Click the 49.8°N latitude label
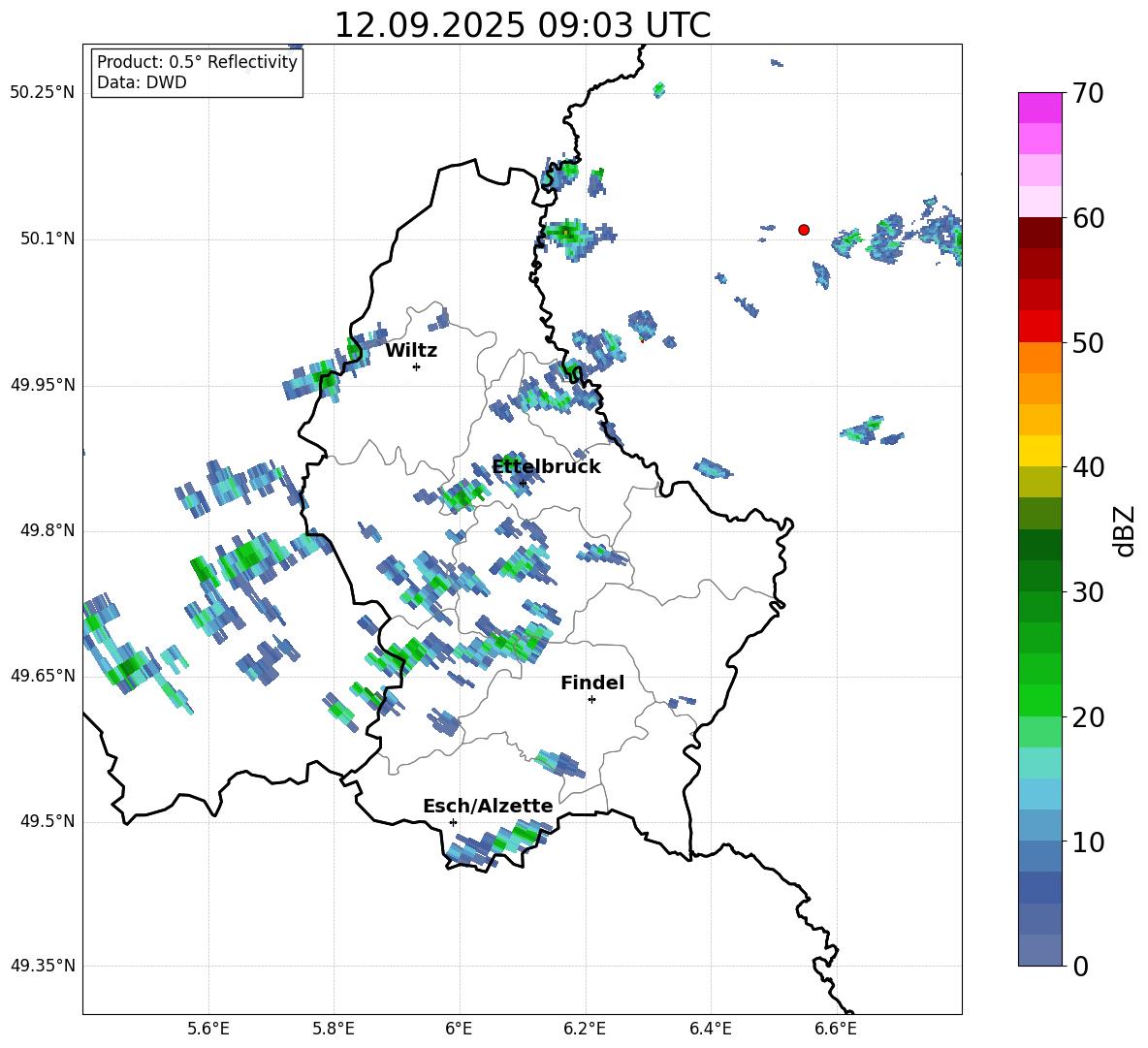This screenshot has height=1048, width=1148. tap(48, 530)
